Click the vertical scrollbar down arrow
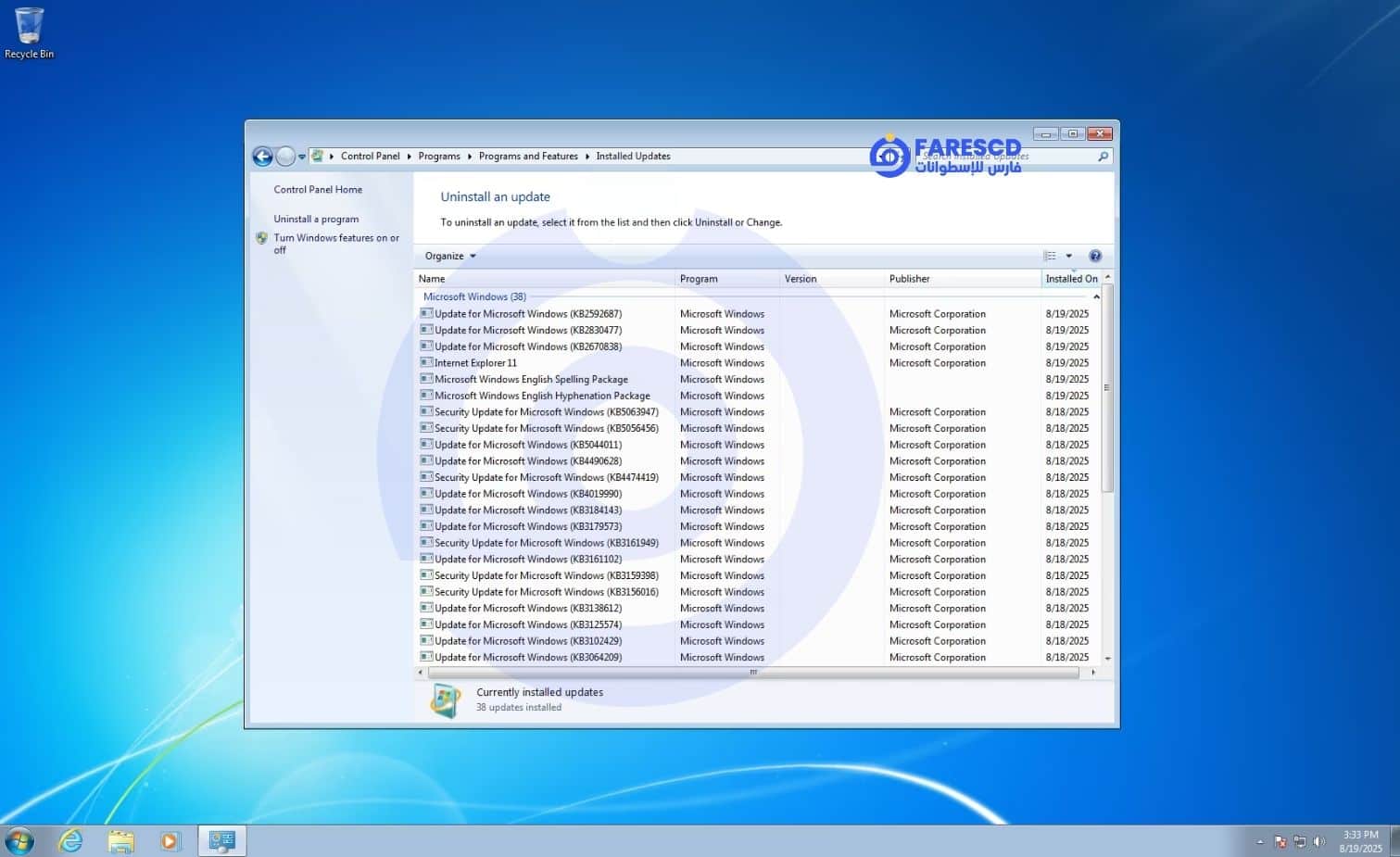 (1107, 659)
